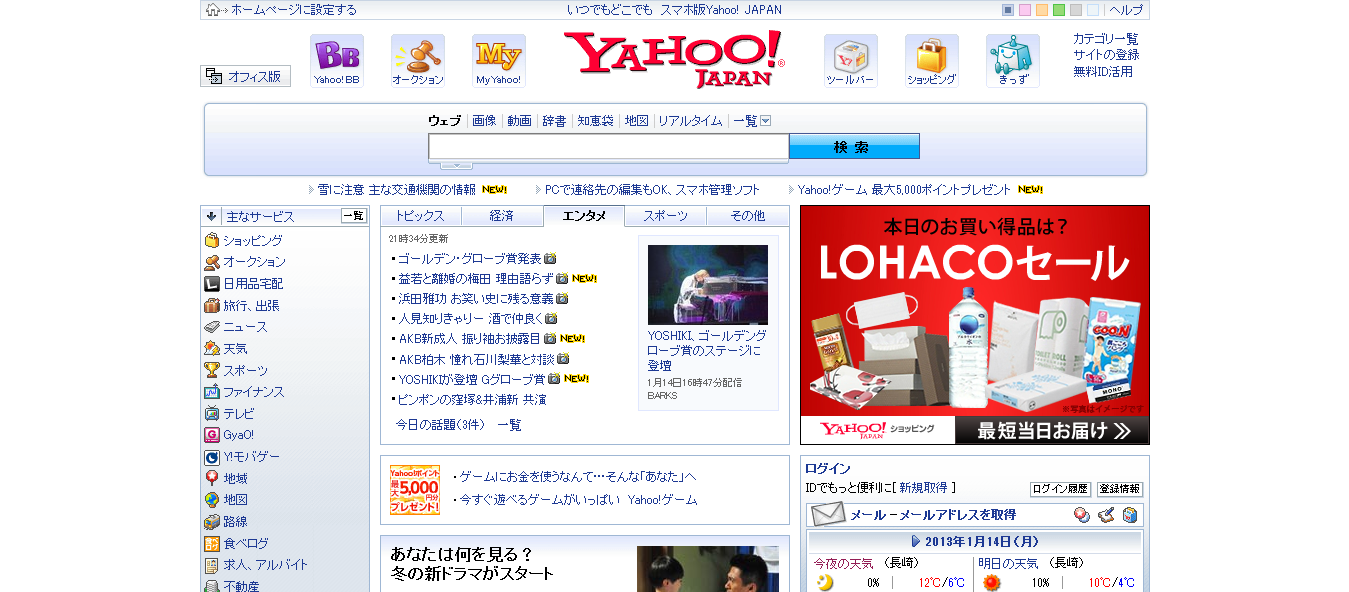Click the スポーツ trophy sidebar icon
1349x592 pixels.
[212, 370]
